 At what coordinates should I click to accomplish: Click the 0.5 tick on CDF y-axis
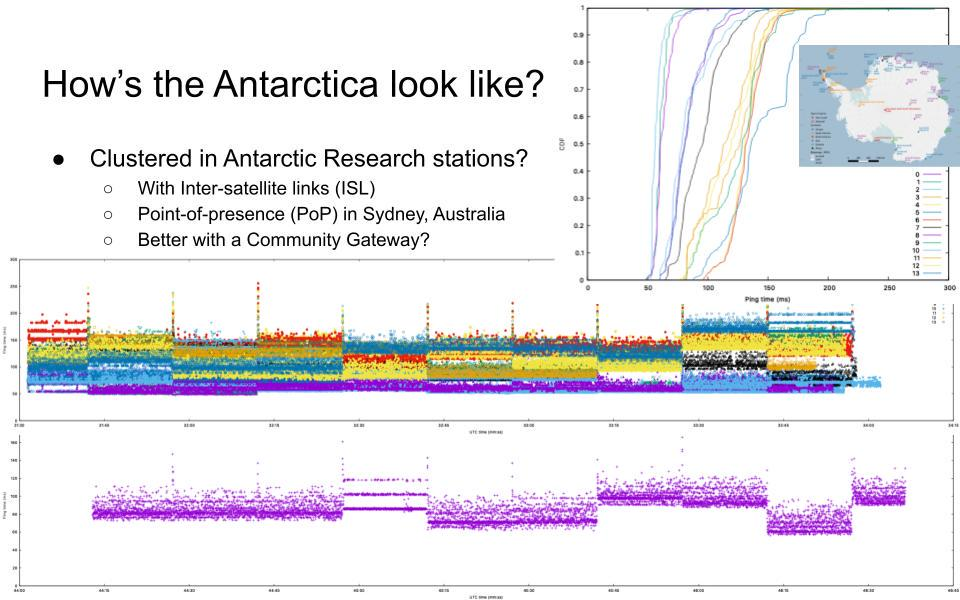tap(577, 143)
